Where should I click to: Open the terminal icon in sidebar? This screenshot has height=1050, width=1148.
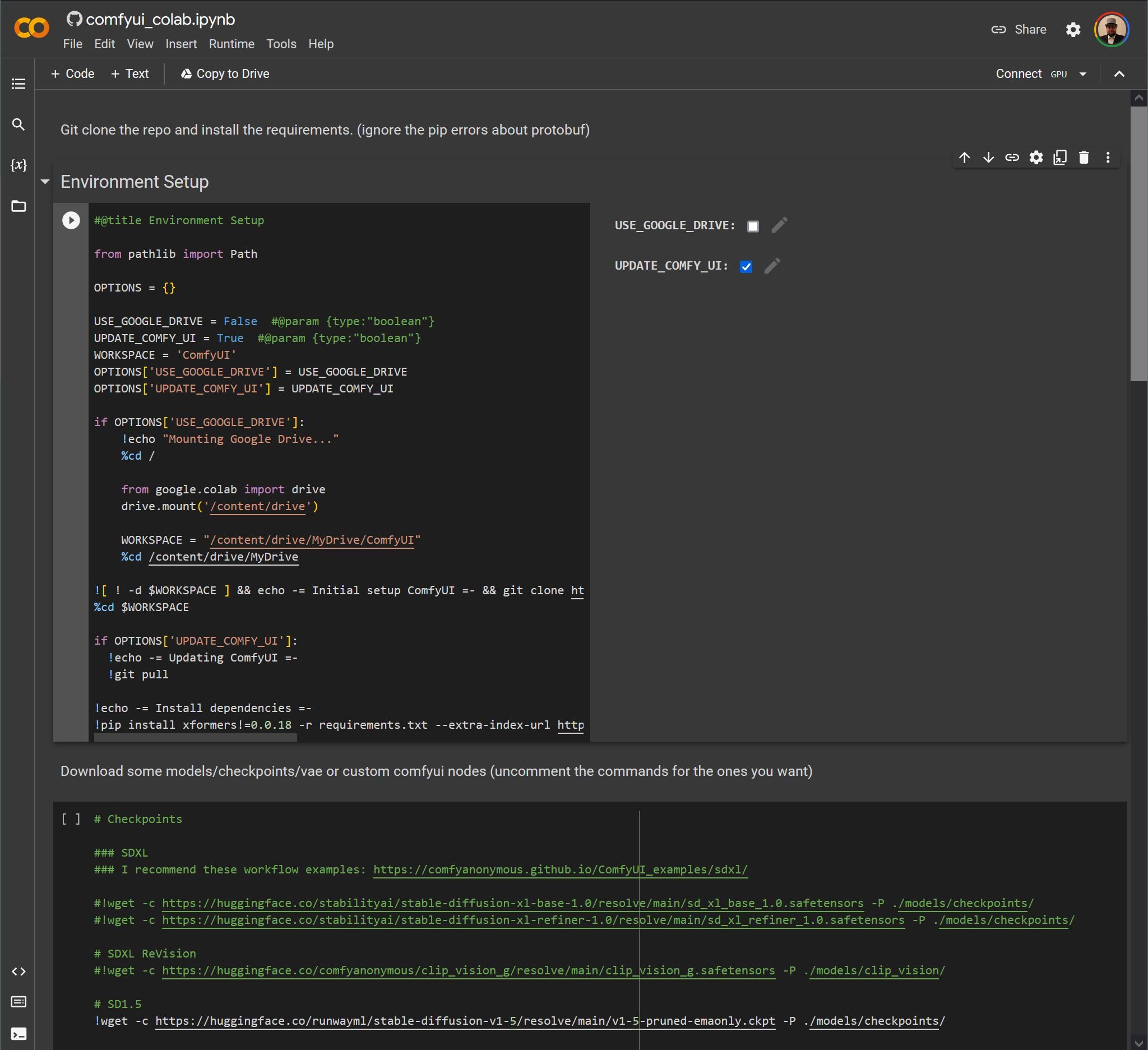18,1034
